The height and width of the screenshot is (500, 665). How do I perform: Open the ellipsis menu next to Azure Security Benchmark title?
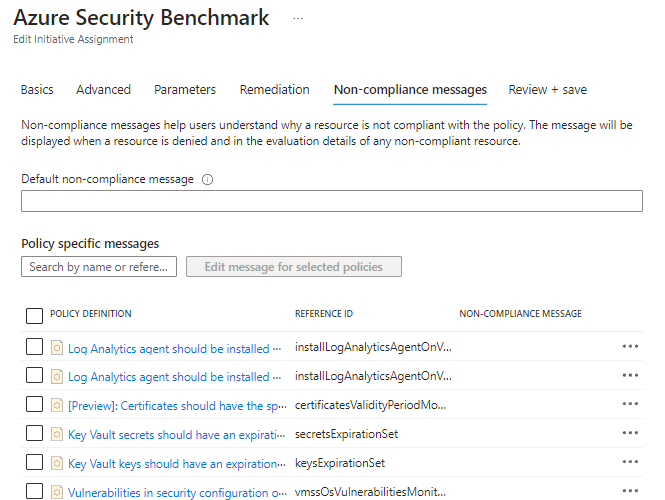(298, 19)
